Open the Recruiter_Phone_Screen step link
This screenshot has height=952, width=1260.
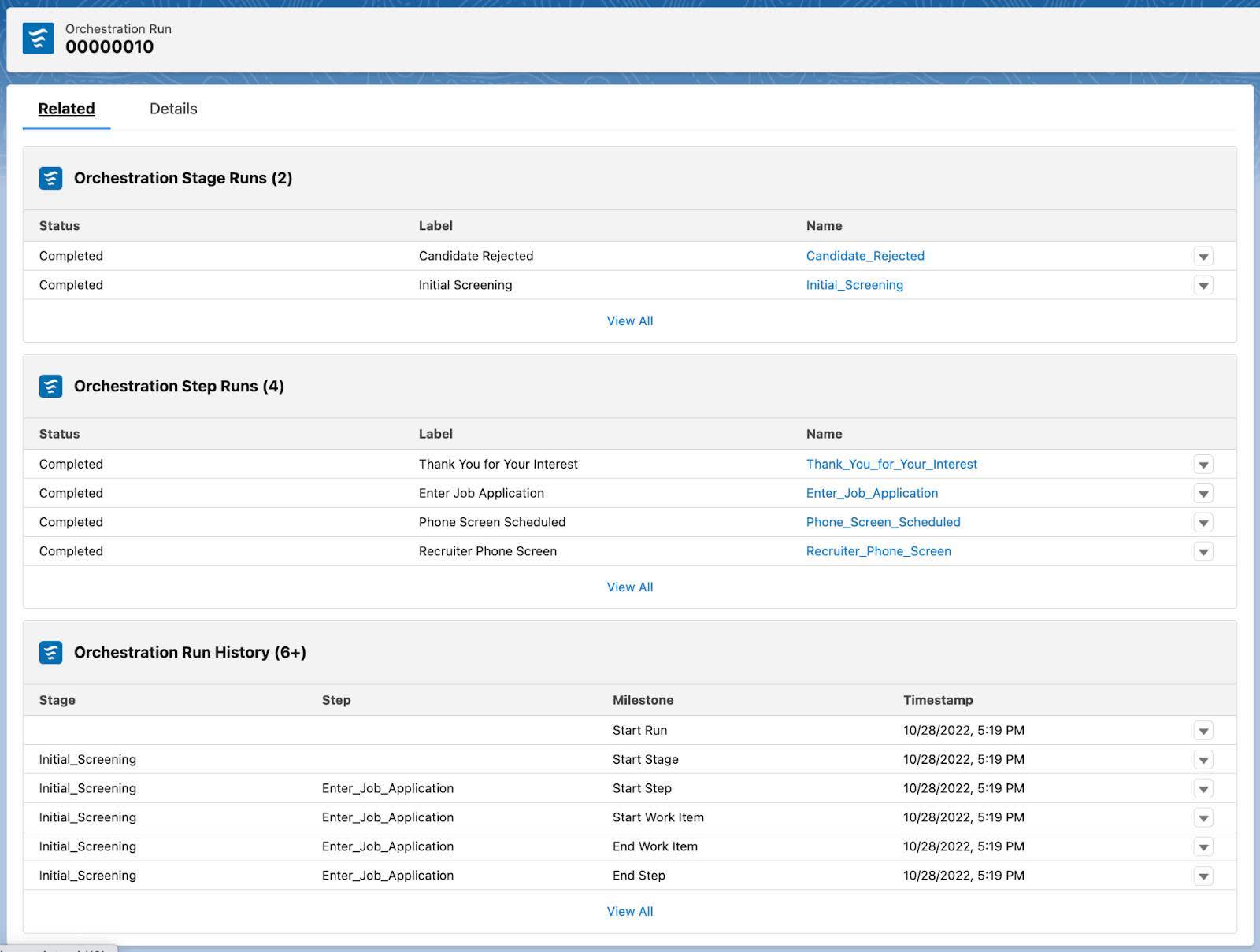pos(878,551)
